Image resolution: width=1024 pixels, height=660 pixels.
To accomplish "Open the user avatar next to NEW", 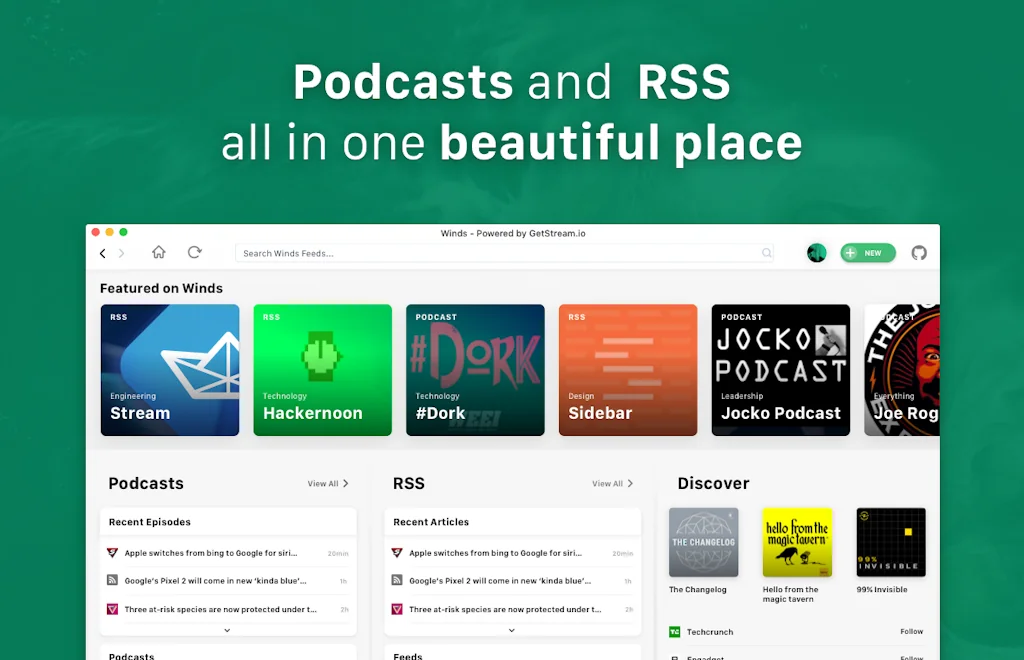I will point(817,253).
